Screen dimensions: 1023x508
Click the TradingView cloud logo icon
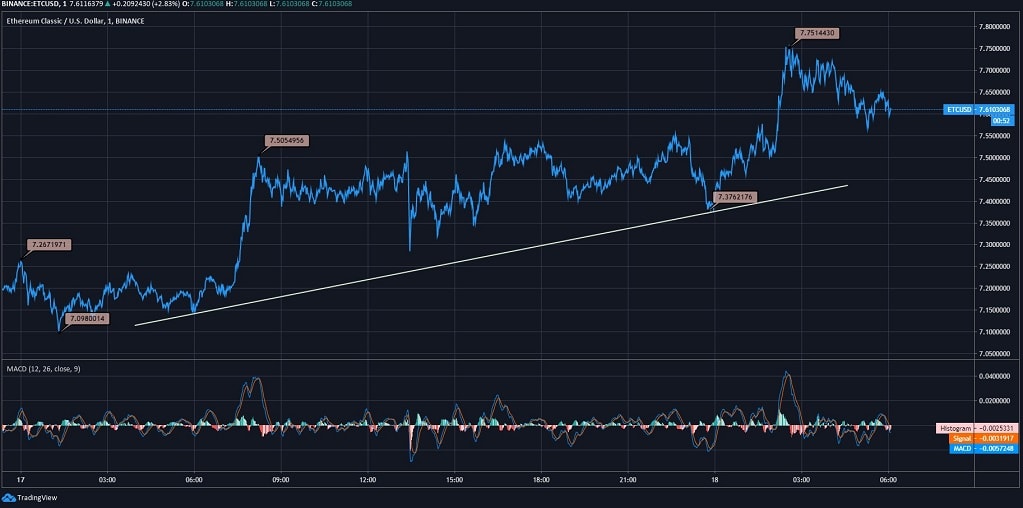tap(9, 497)
